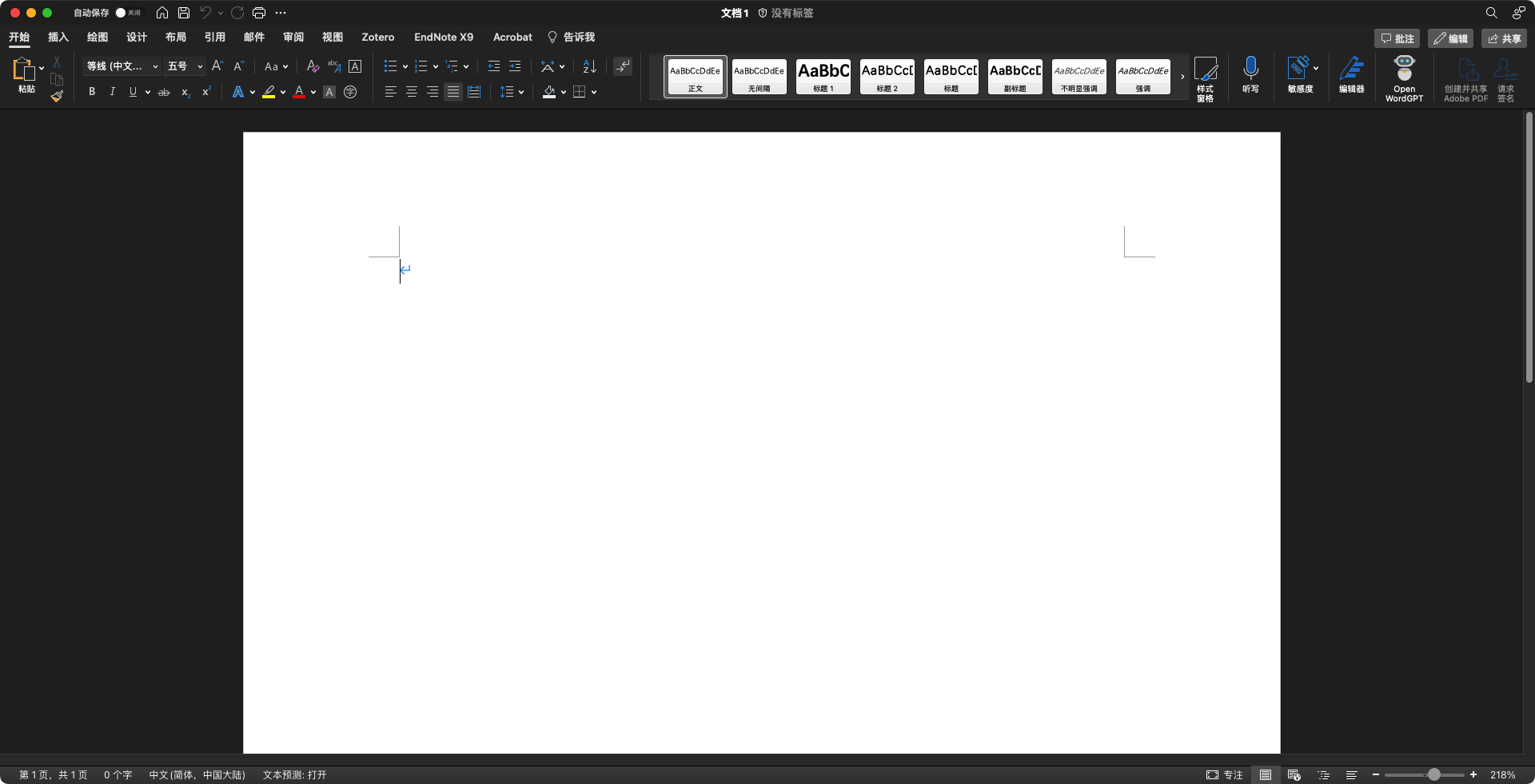Clear all formatting with eraser A icon

(313, 66)
